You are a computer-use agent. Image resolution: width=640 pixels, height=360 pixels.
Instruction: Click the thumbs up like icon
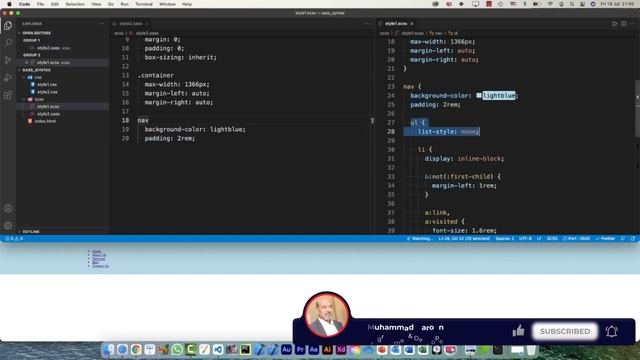coord(518,331)
